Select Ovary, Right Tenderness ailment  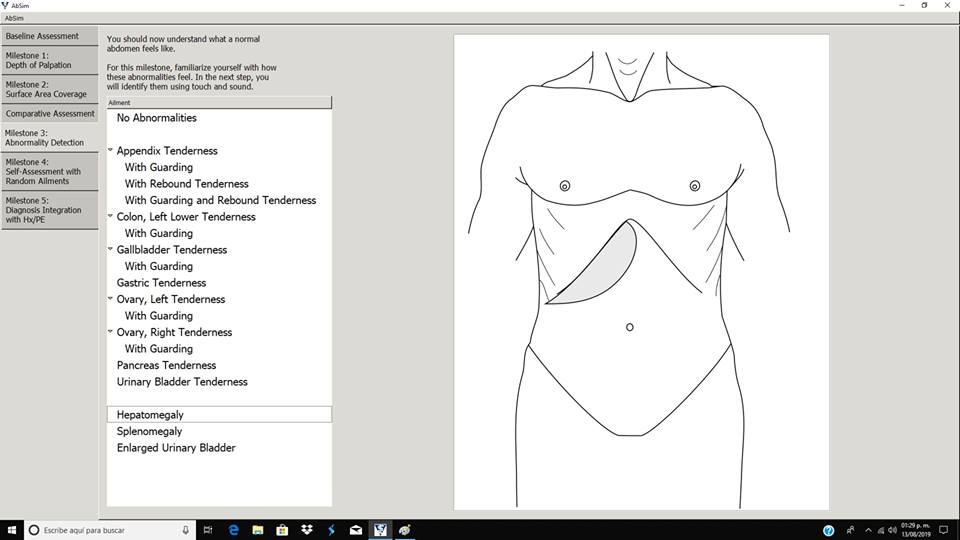(174, 332)
